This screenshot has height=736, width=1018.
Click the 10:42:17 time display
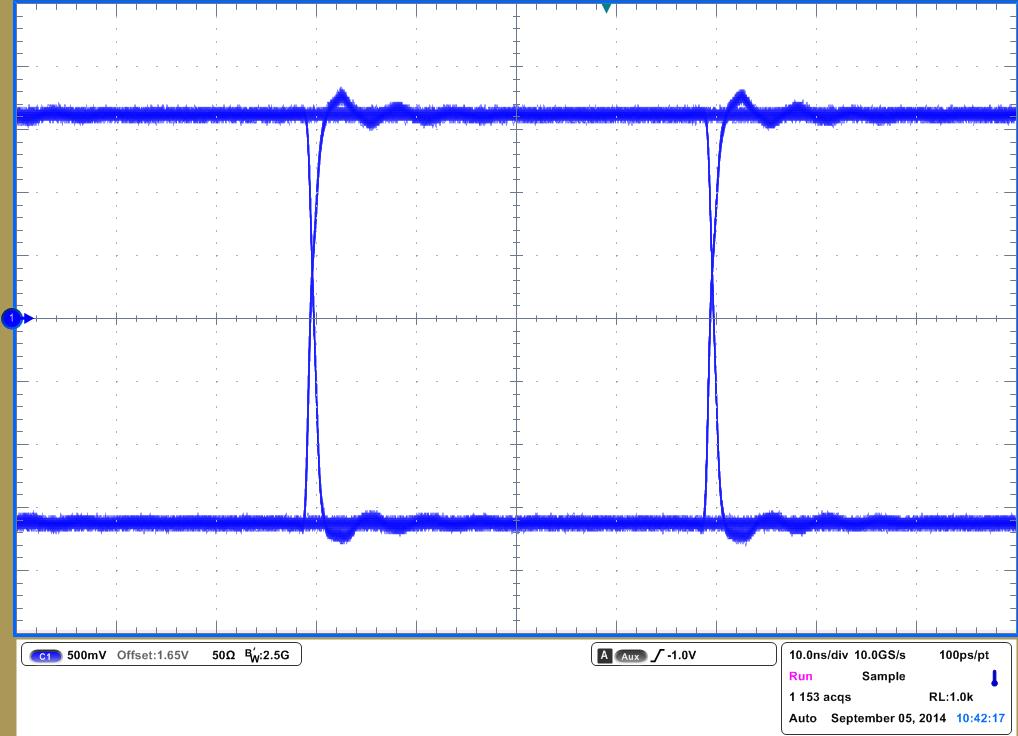[x=980, y=717]
